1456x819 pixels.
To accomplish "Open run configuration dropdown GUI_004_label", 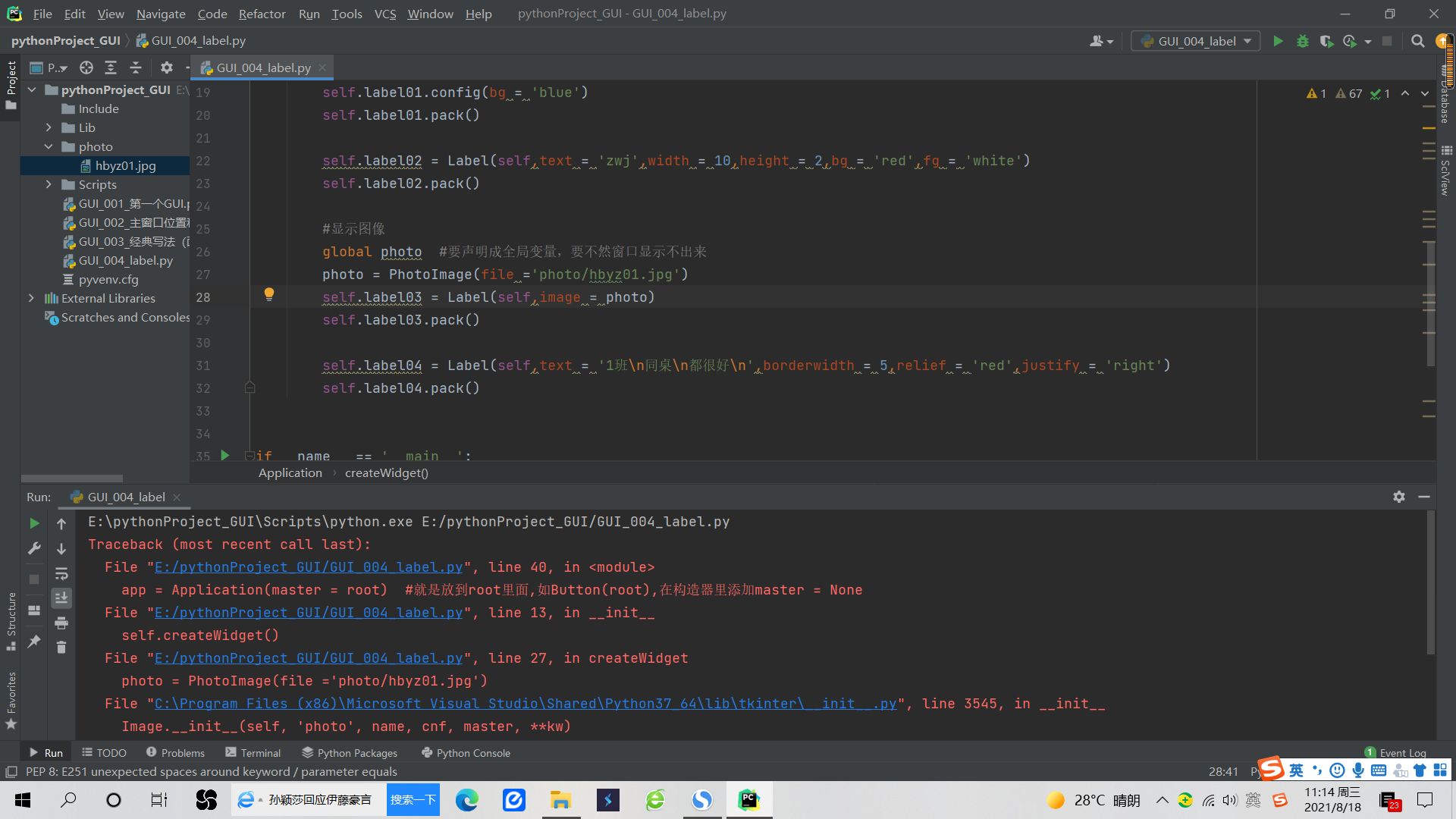I will (x=1196, y=41).
